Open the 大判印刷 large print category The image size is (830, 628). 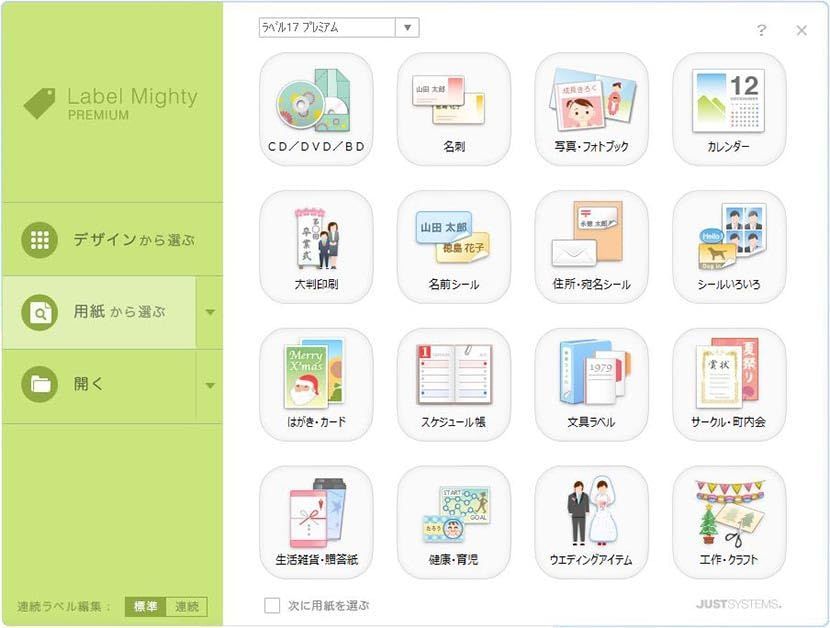pos(316,247)
